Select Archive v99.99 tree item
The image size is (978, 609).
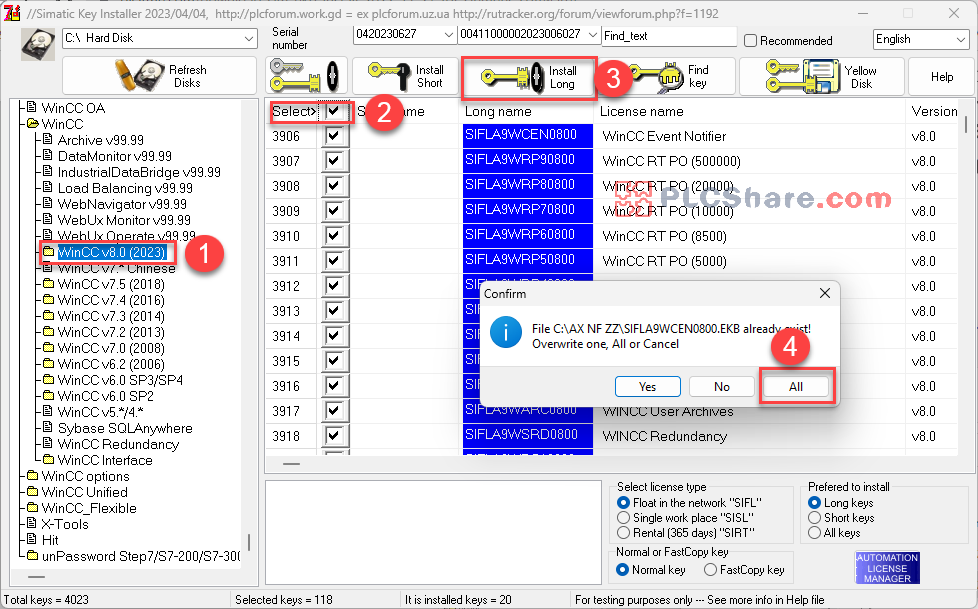point(100,140)
